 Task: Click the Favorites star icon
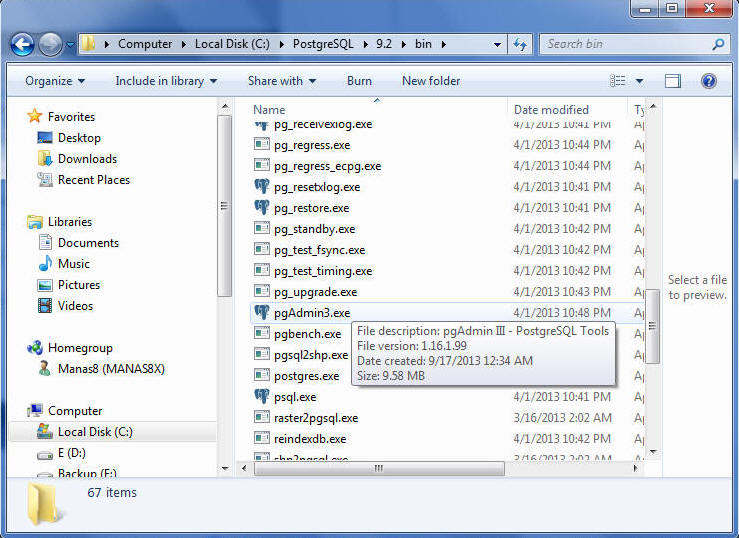35,116
